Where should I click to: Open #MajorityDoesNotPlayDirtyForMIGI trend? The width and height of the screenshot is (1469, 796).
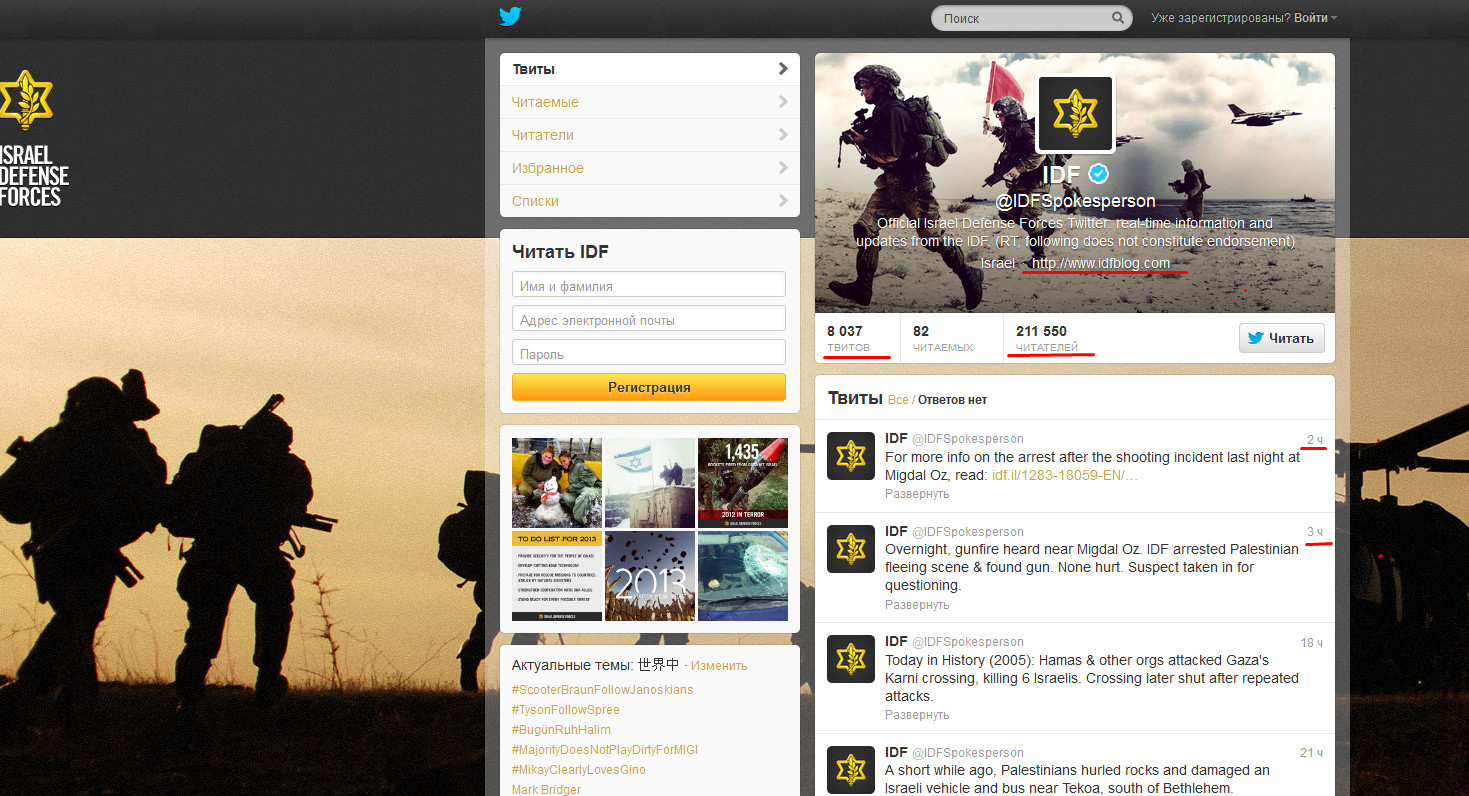(605, 750)
